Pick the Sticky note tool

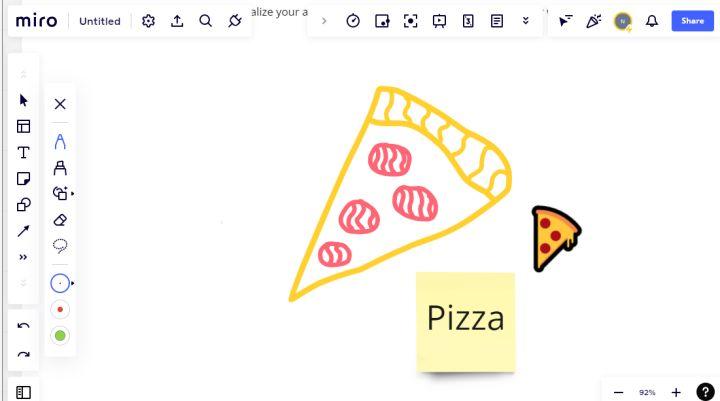23,178
